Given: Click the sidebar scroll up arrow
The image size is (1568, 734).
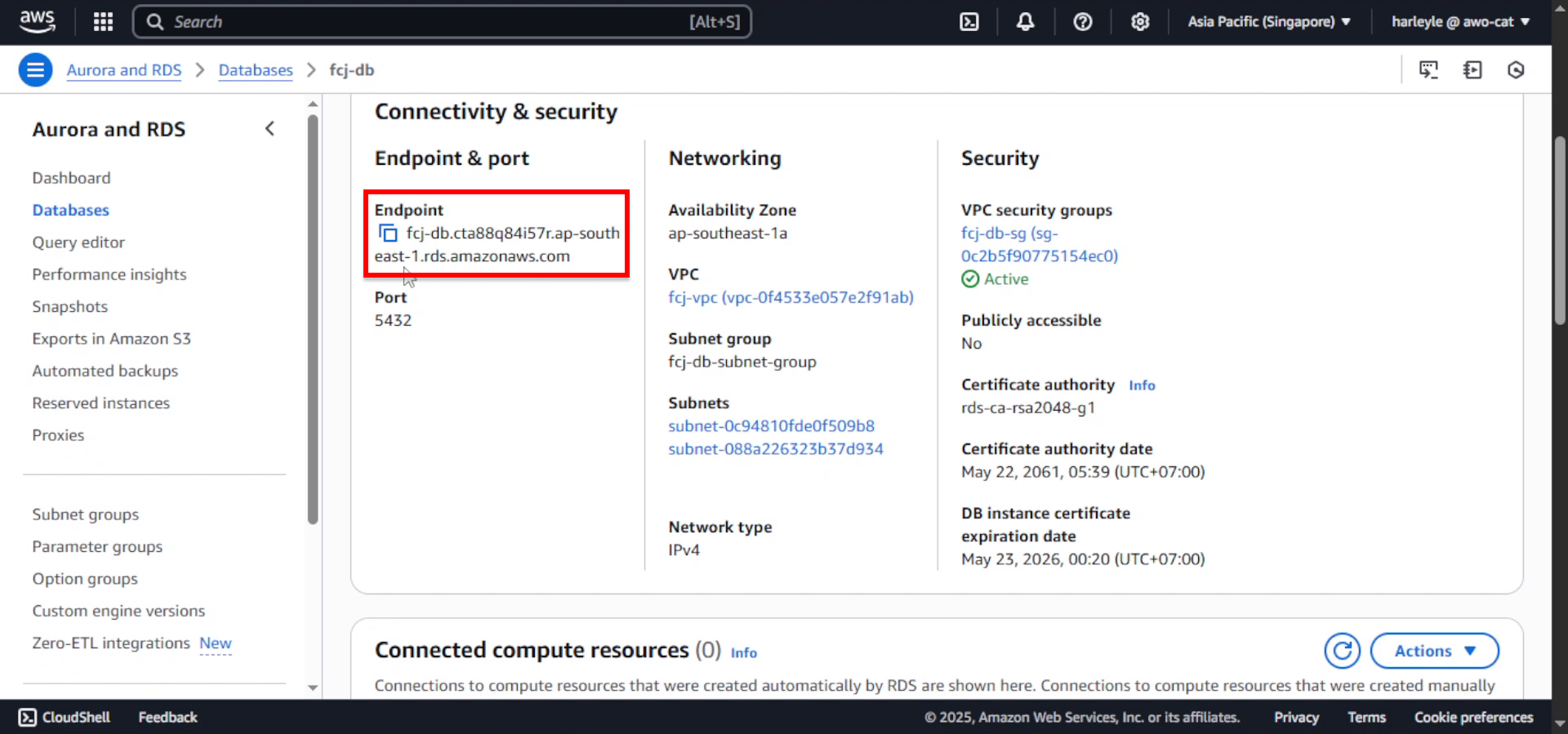Looking at the screenshot, I should (x=313, y=104).
